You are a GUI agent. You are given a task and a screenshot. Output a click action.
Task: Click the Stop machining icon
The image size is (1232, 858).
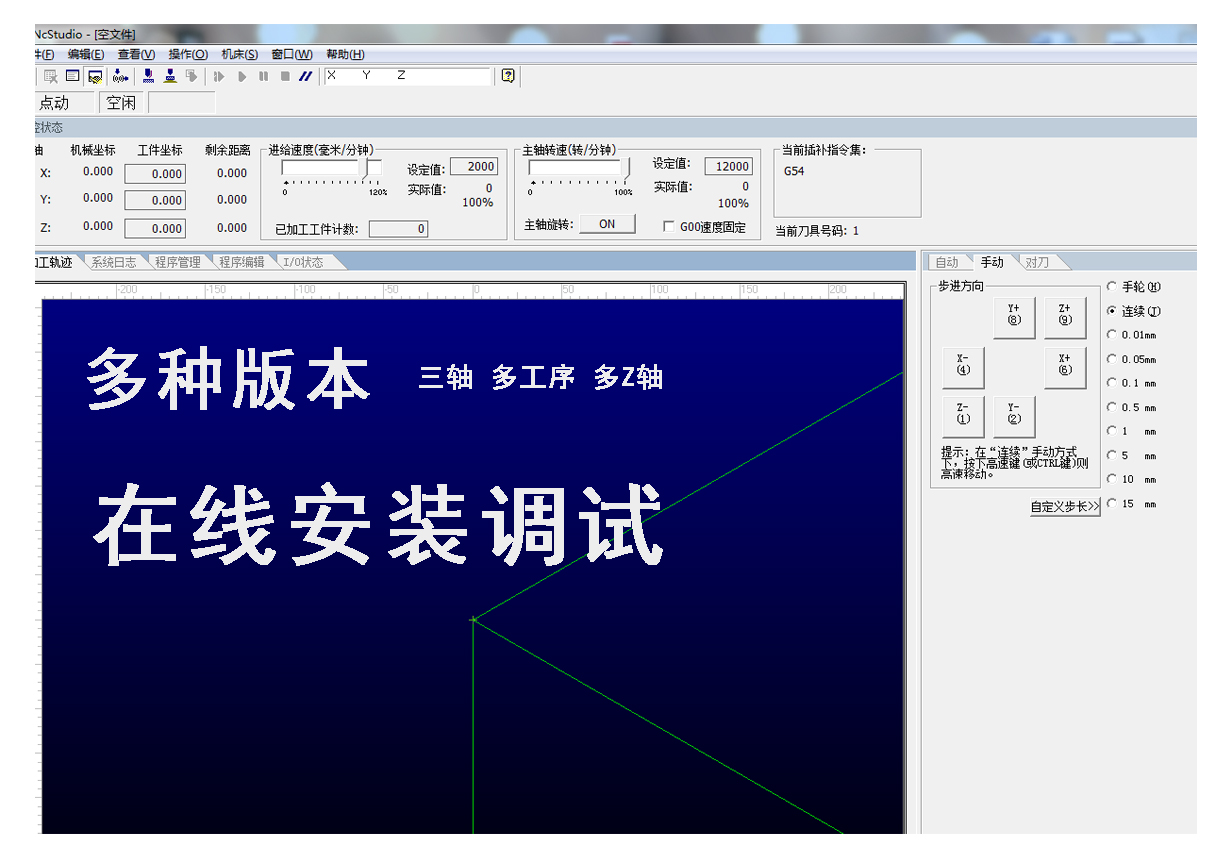[284, 76]
